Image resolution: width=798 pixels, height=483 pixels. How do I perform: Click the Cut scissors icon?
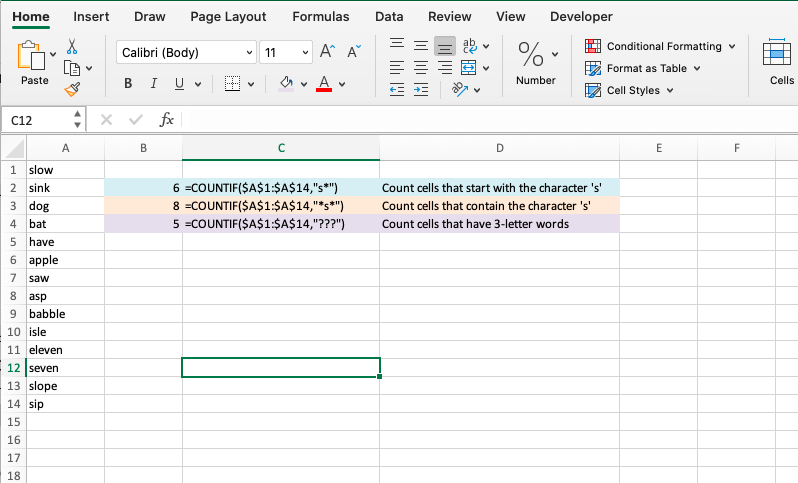coord(72,46)
